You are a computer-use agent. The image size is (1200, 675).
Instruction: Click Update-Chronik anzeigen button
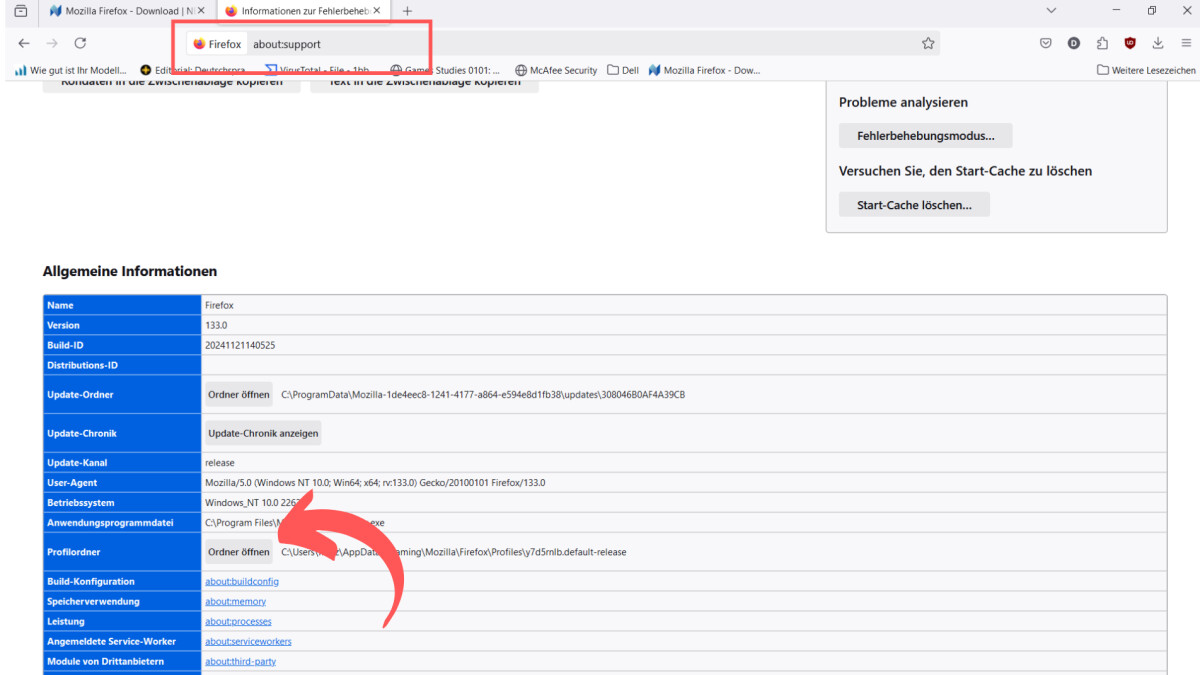[x=263, y=433]
